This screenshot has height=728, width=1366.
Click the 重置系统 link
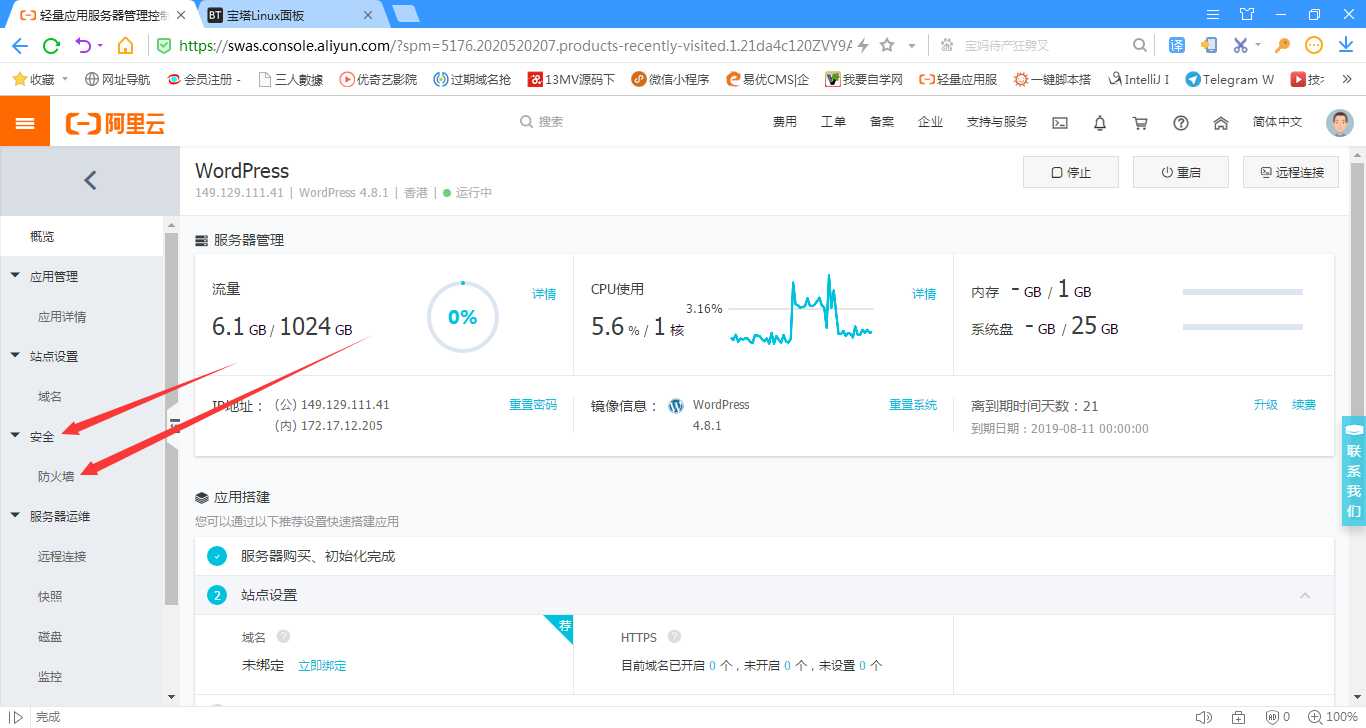913,405
